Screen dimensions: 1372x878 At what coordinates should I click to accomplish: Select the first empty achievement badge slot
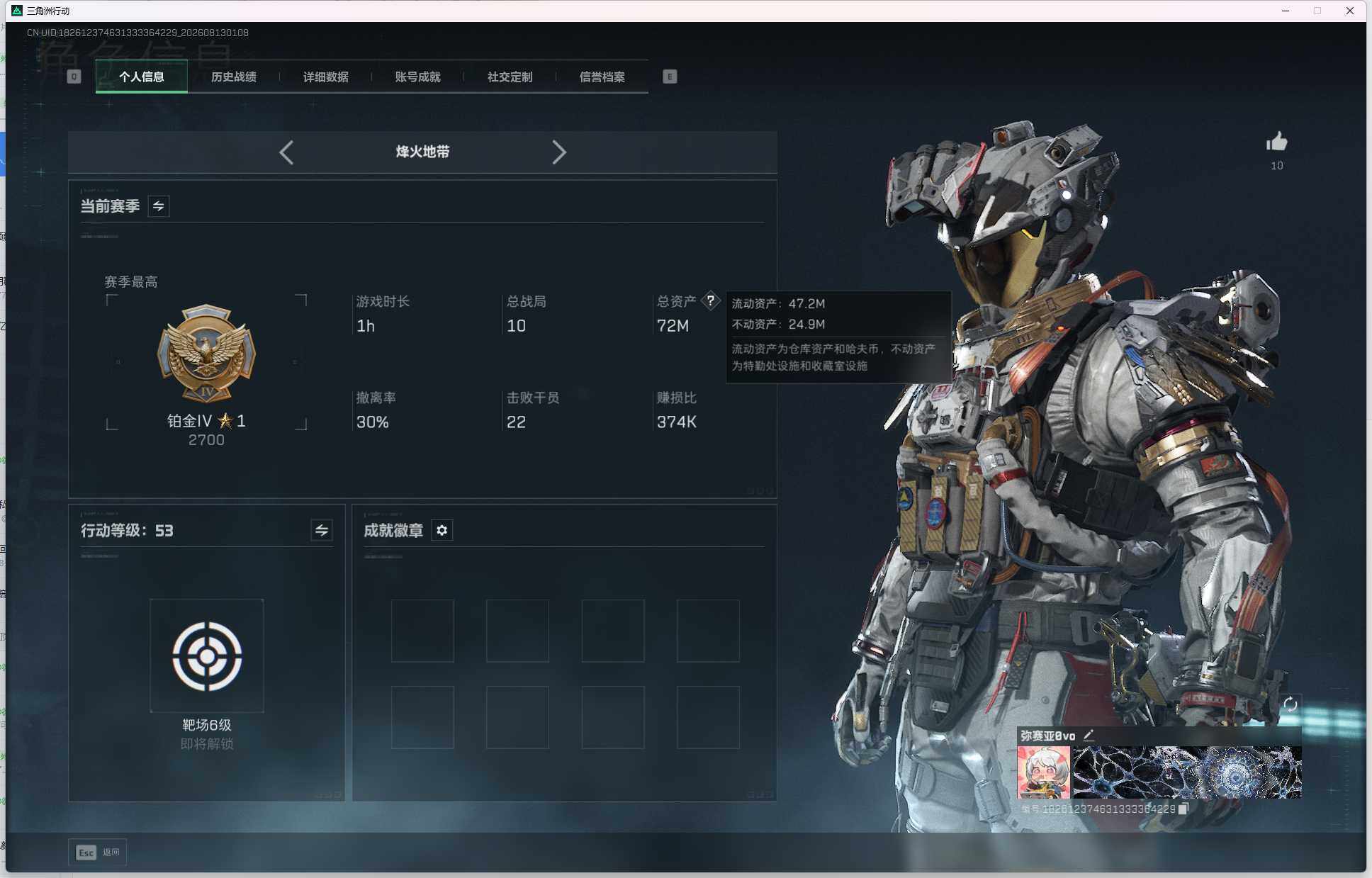point(422,631)
